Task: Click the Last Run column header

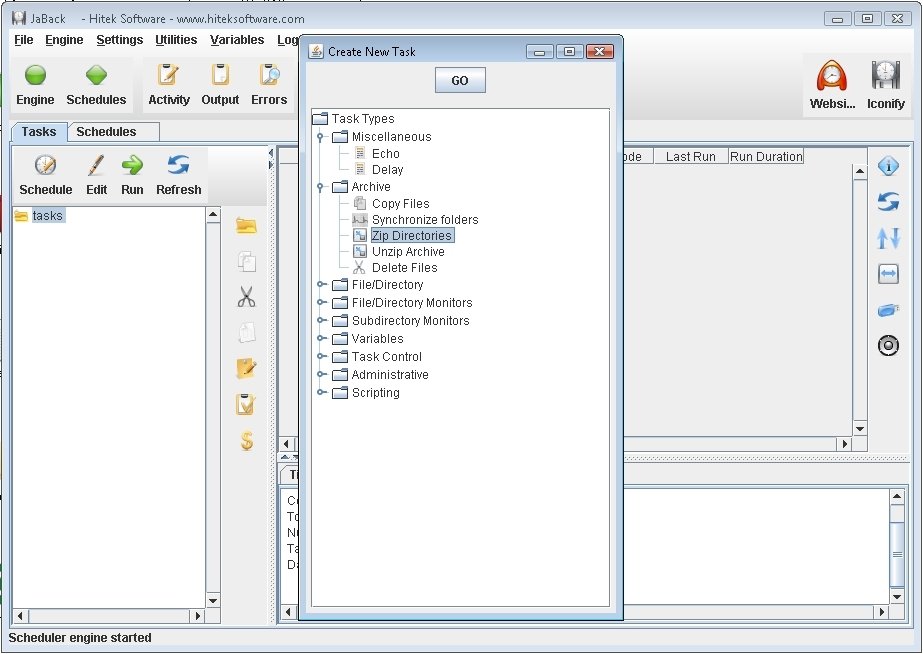Action: (690, 157)
